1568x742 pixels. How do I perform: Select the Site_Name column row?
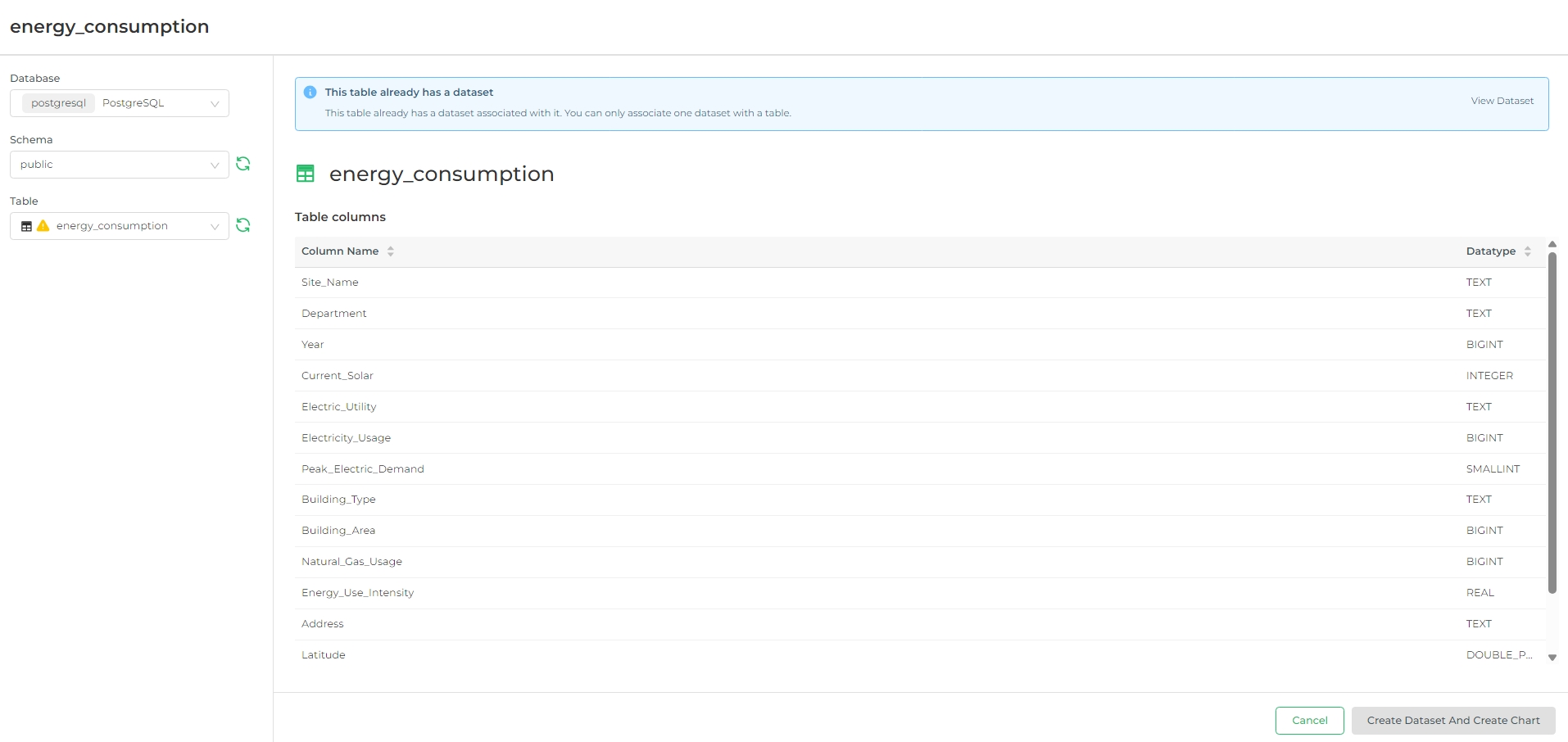(x=920, y=283)
